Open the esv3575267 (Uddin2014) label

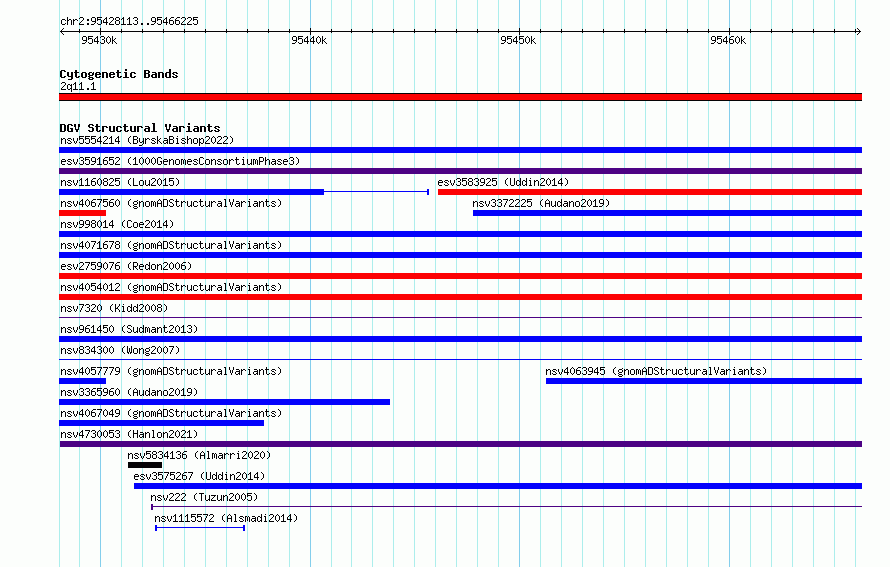tap(199, 476)
